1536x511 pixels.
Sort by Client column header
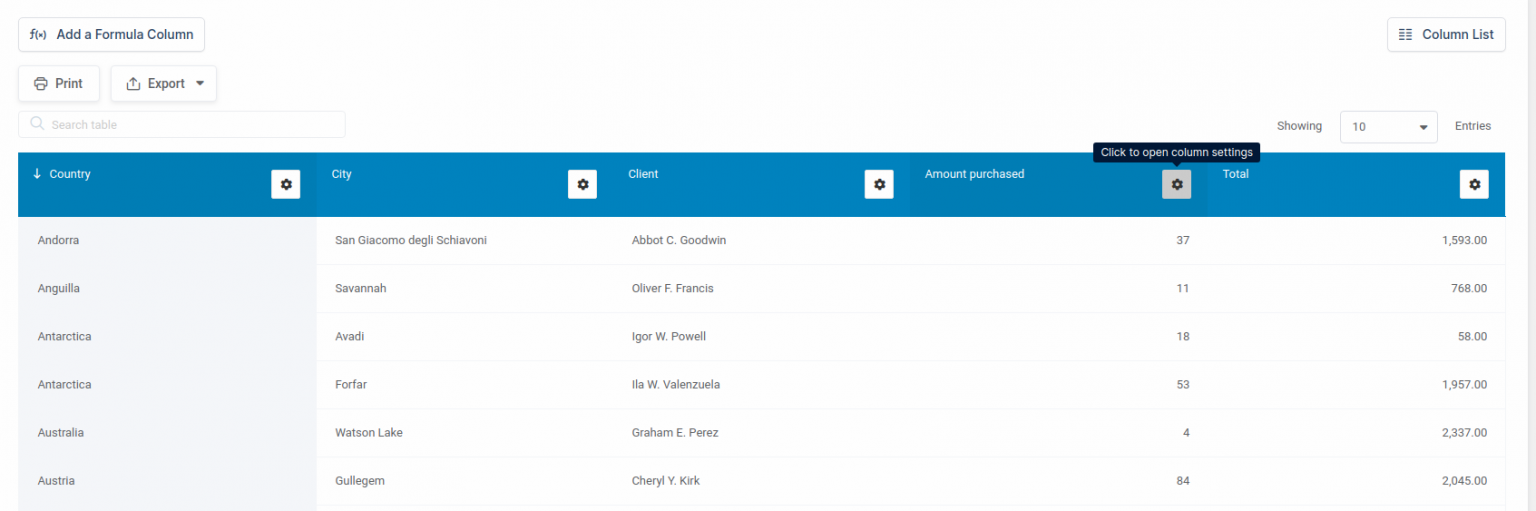(643, 174)
